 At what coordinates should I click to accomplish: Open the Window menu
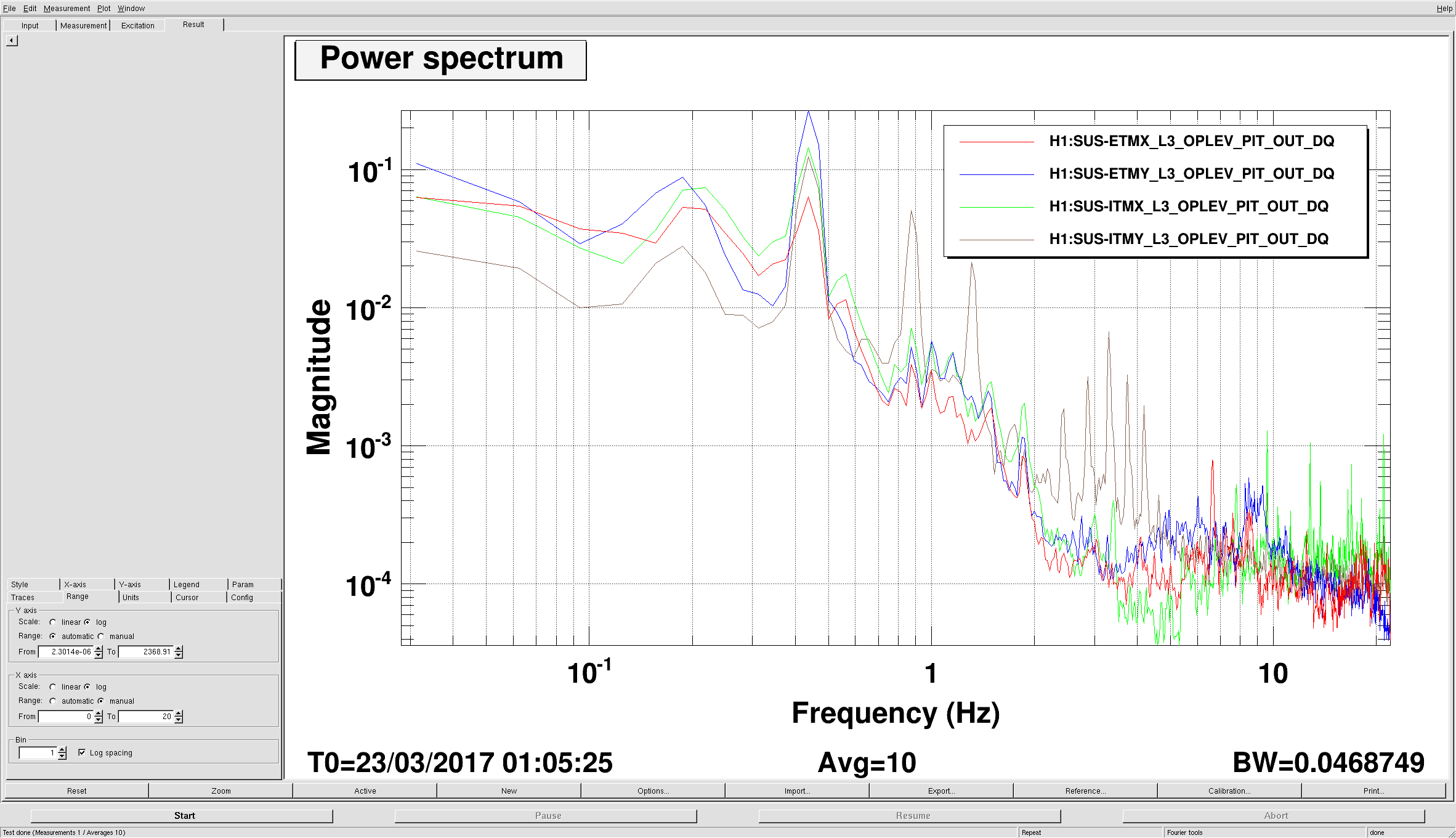coord(131,8)
